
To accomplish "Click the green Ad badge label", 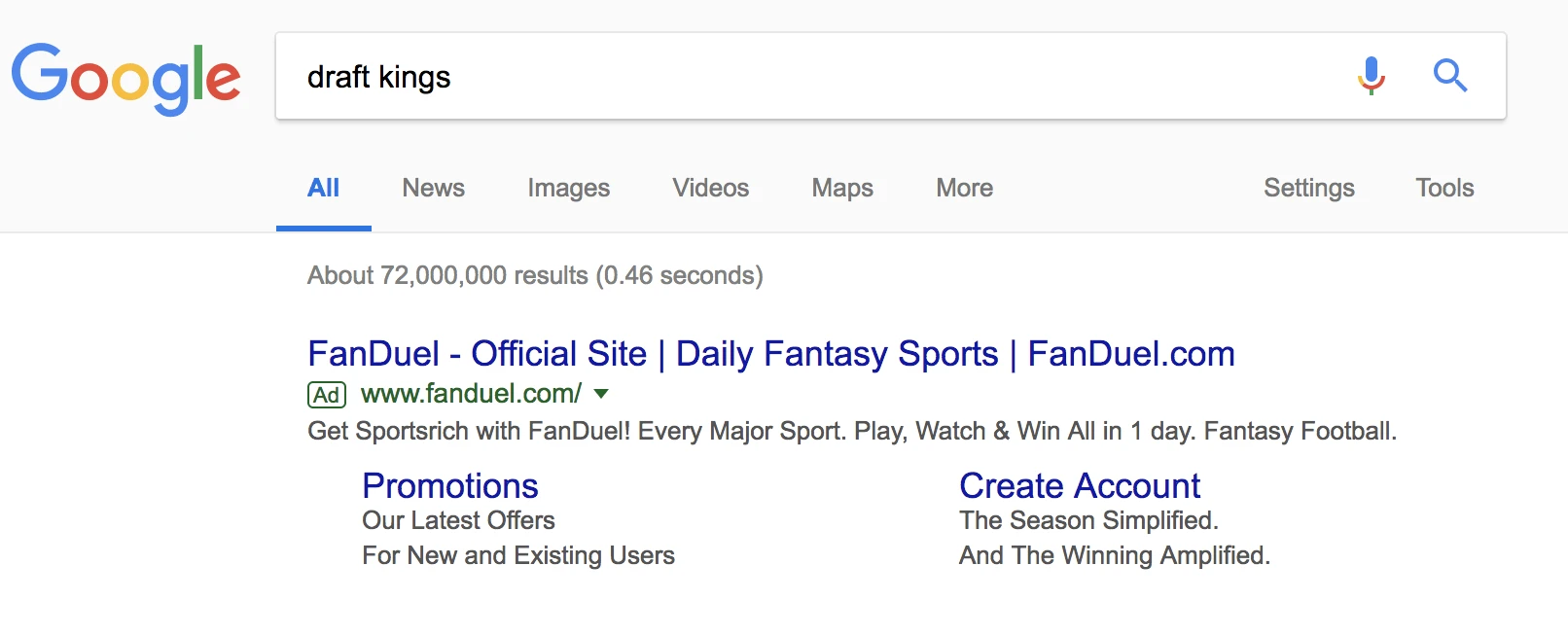I will tap(327, 395).
